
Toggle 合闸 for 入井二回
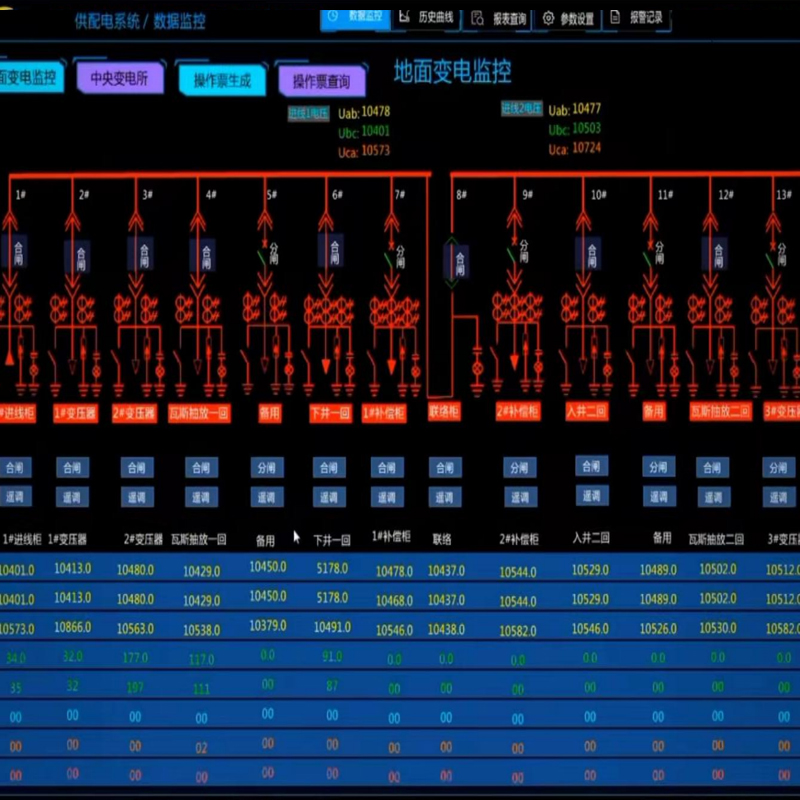(591, 466)
